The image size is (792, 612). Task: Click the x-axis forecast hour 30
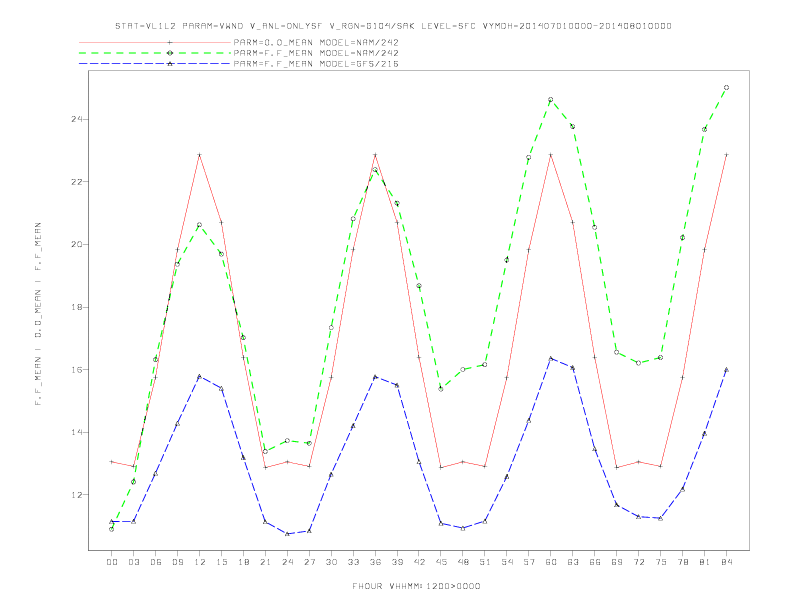coord(331,562)
